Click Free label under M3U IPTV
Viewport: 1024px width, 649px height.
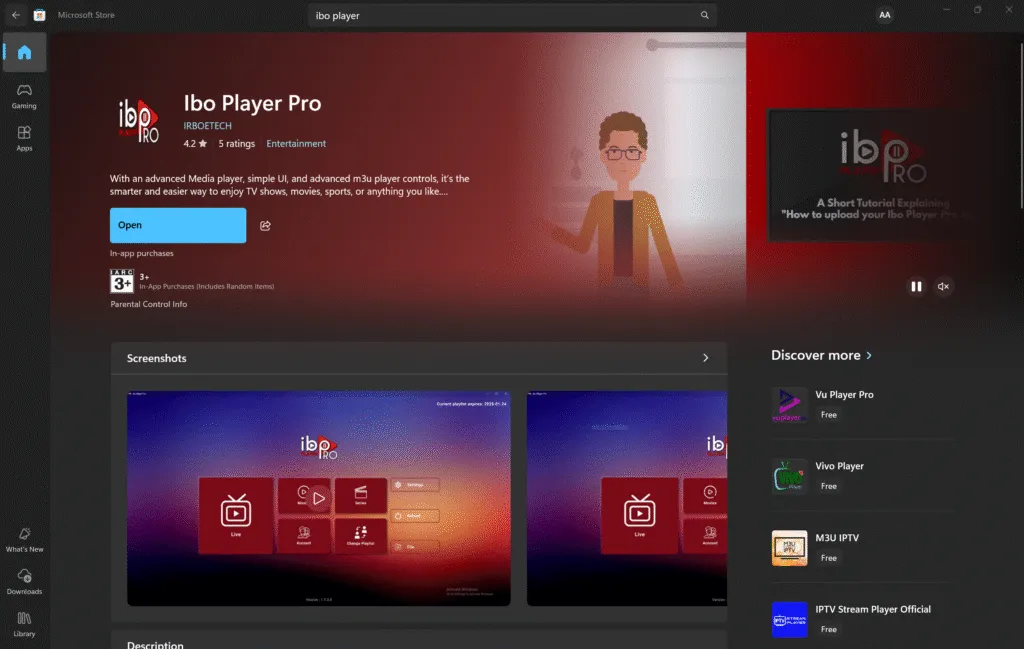829,558
